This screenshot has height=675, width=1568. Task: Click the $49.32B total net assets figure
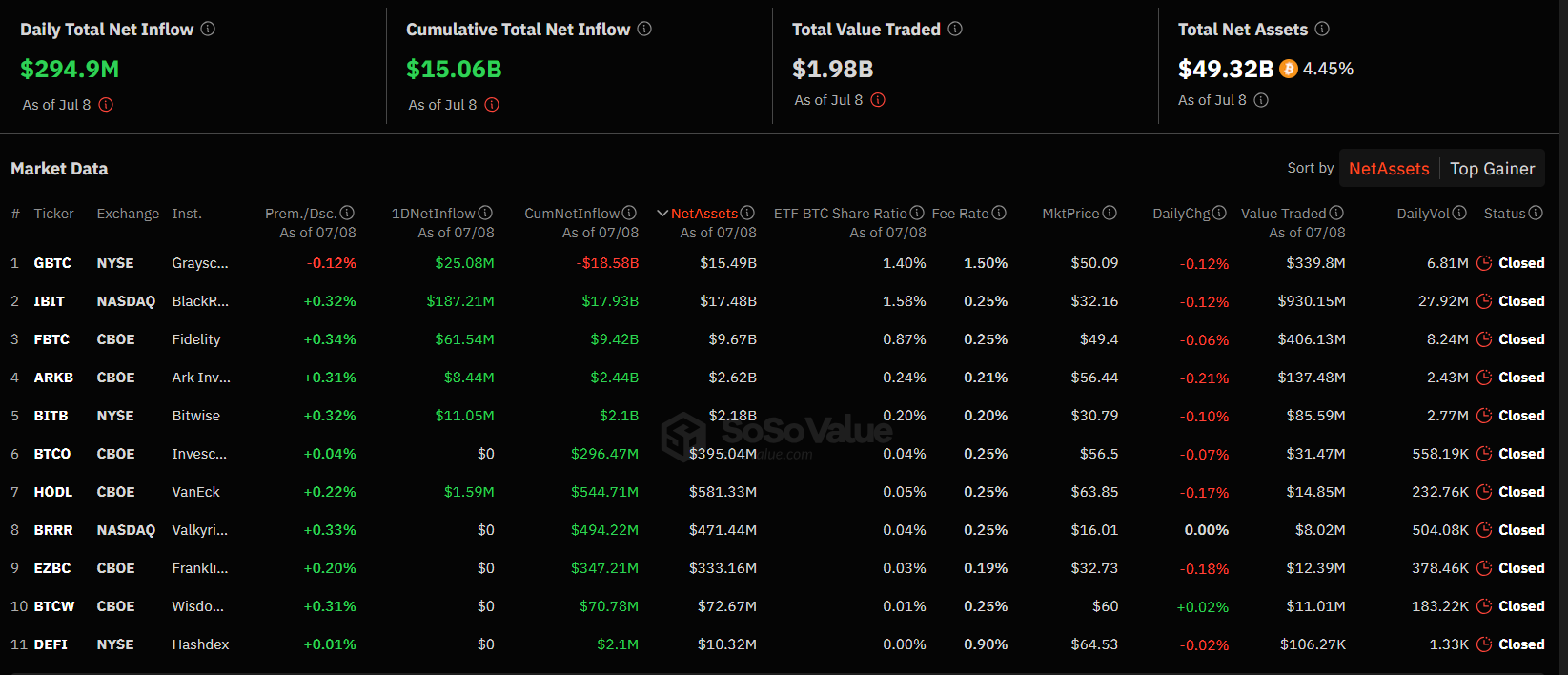coord(1226,69)
